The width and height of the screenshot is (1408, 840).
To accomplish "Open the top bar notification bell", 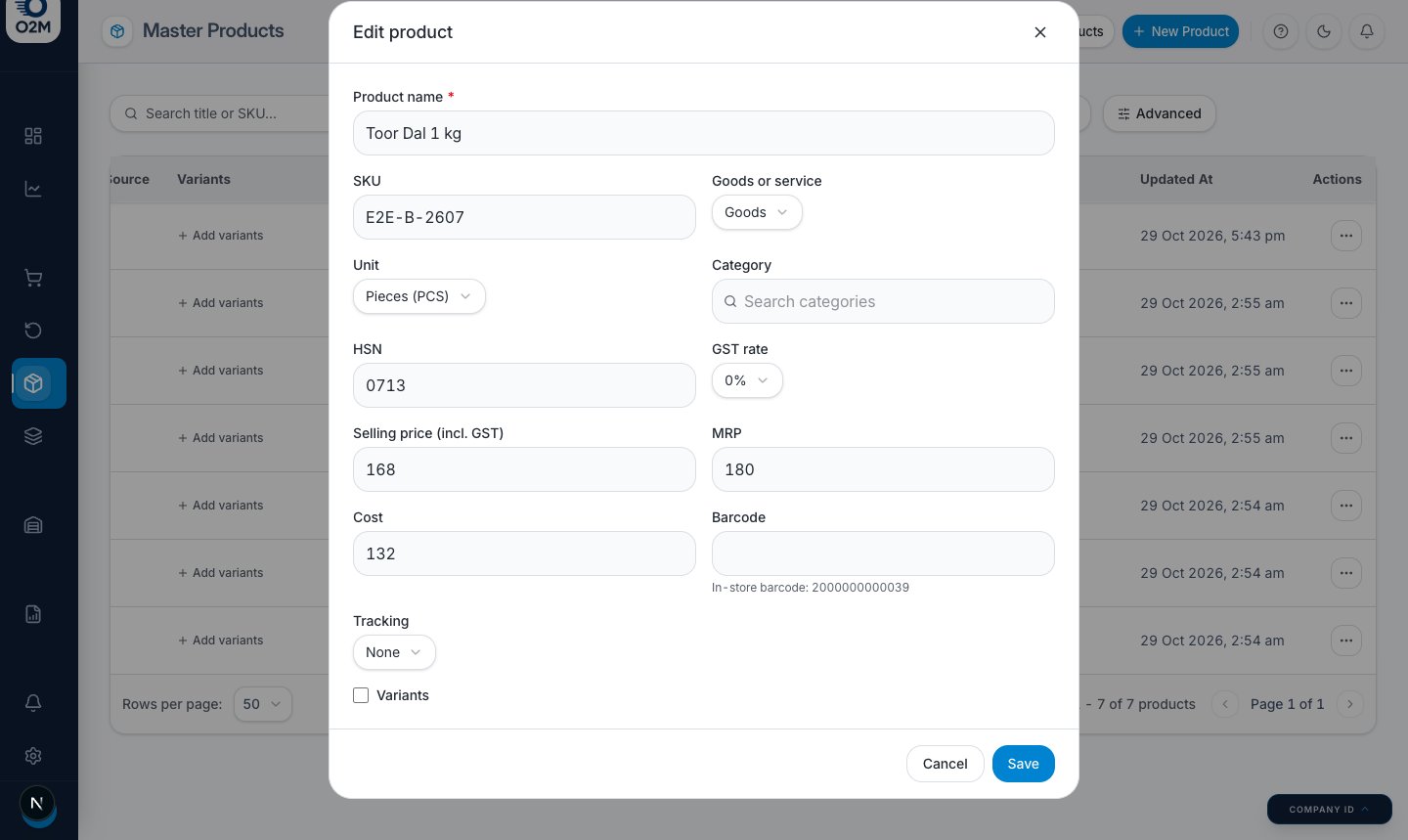I will 1367,31.
